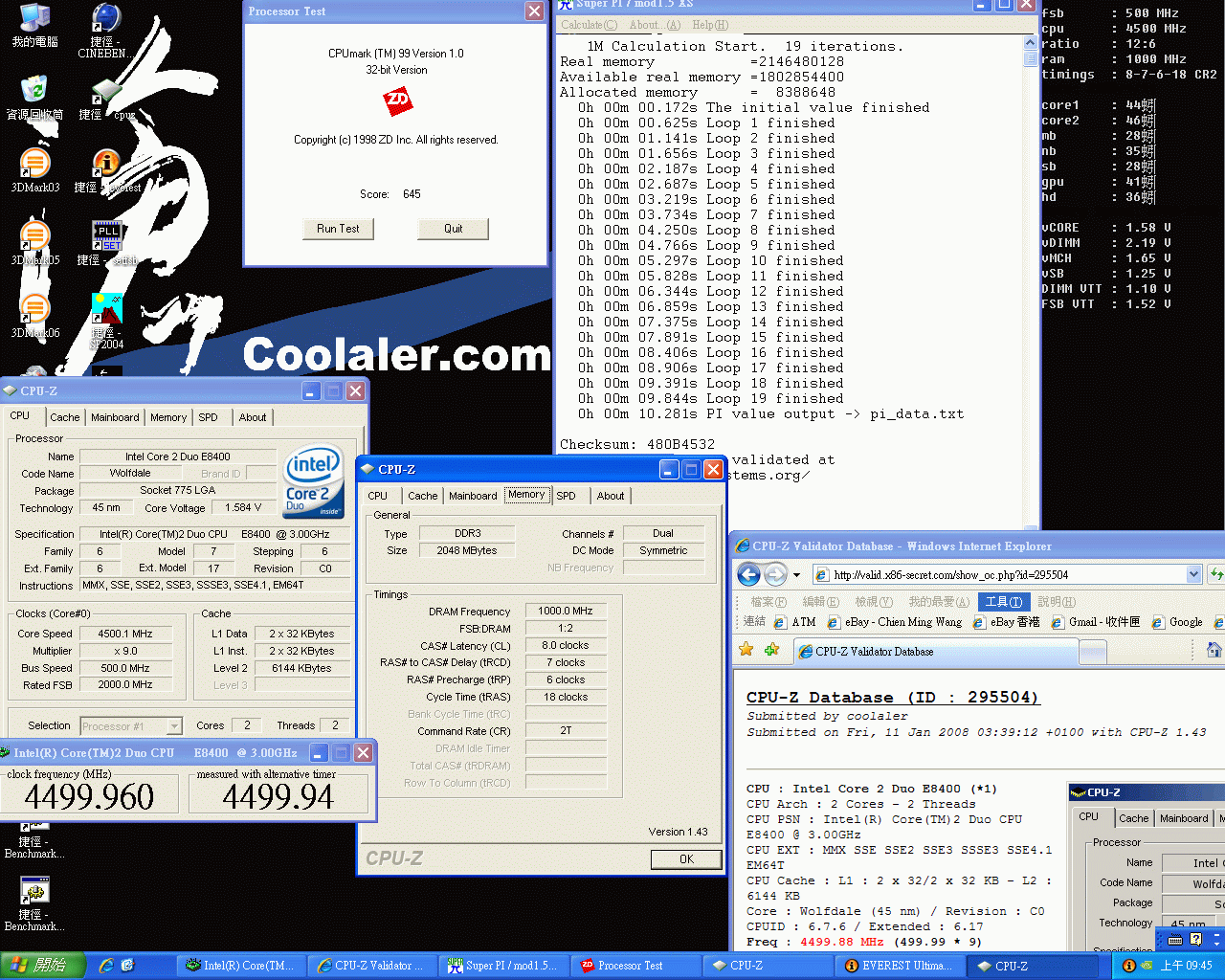Switch to the Mainboard tab in the left CPU-Z window

pyautogui.click(x=115, y=417)
